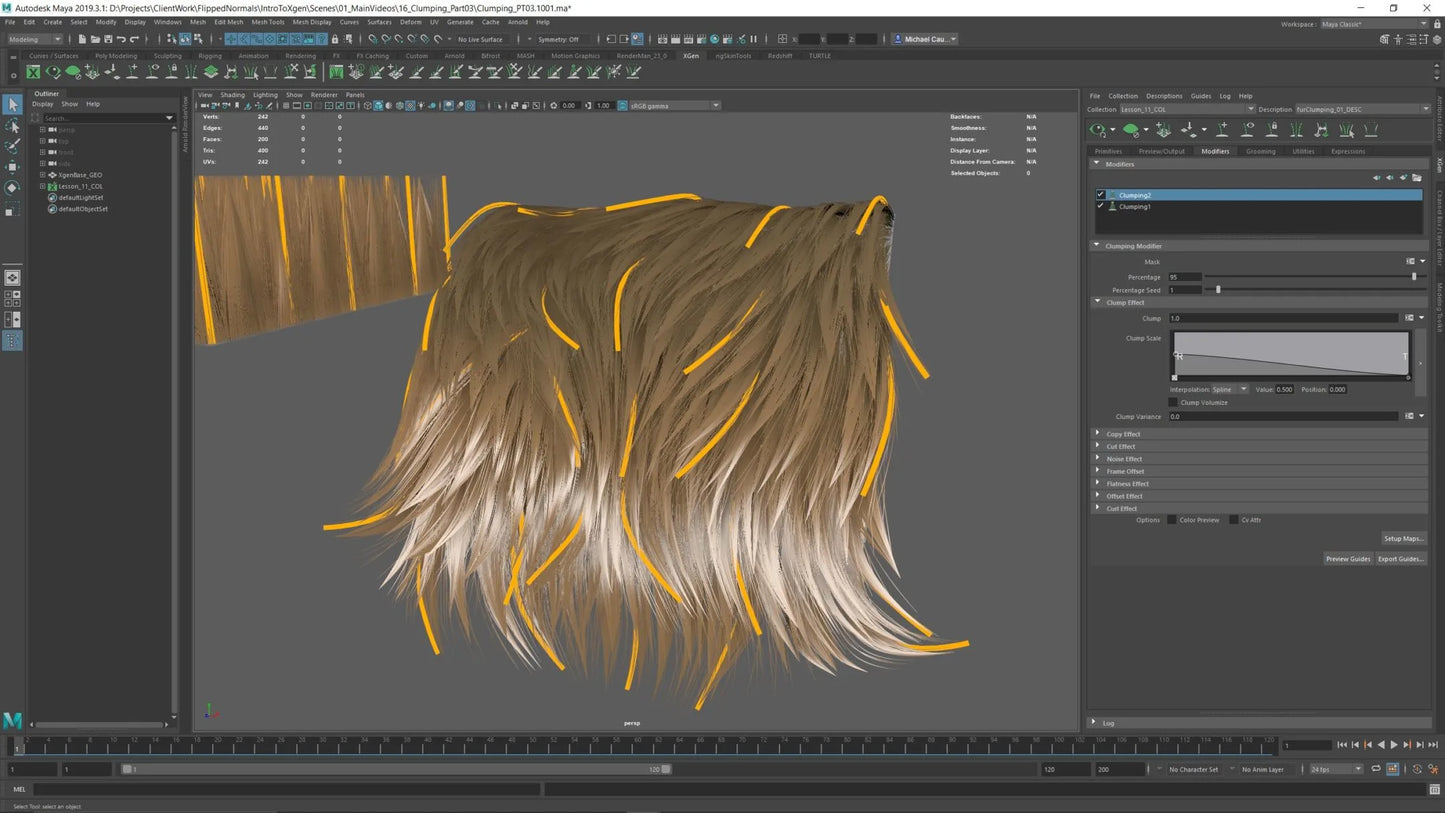Click the add modifier icon beside folder icon

[1403, 178]
